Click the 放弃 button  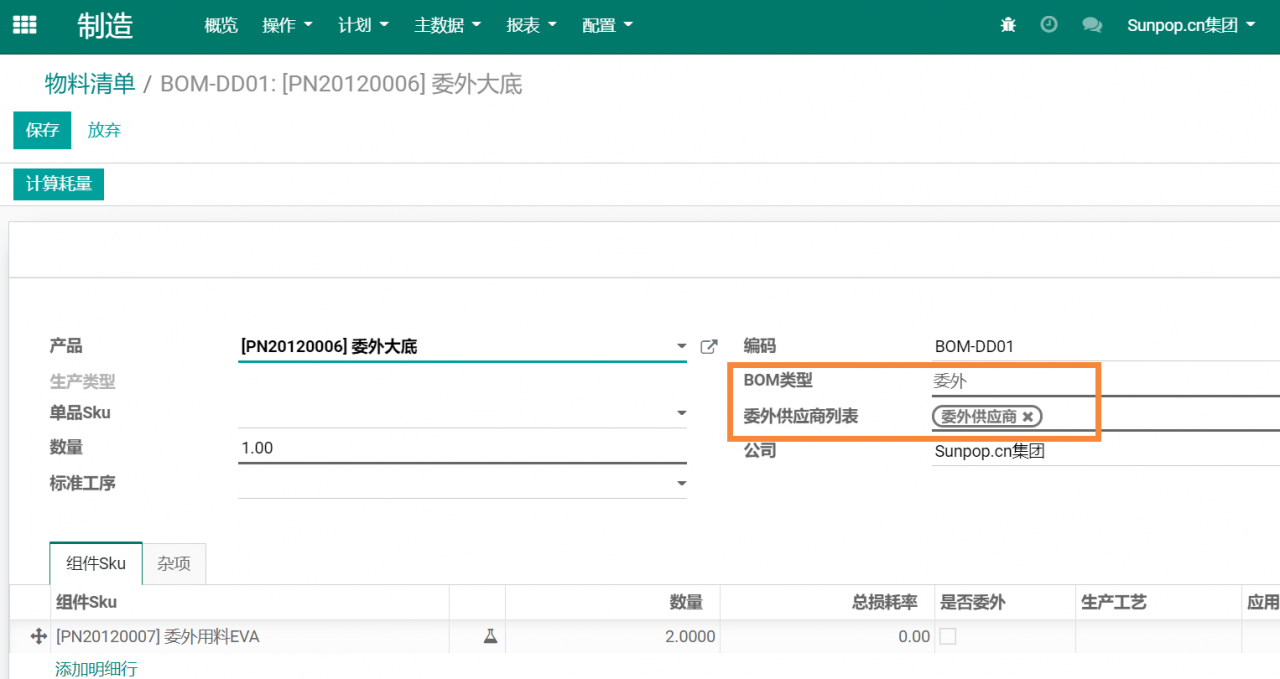[104, 130]
